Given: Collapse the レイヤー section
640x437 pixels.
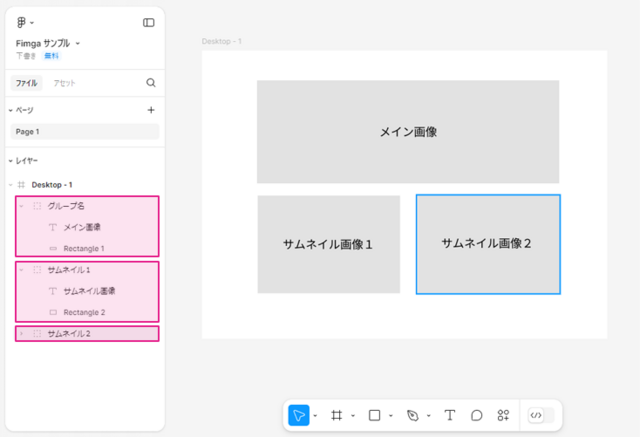Looking at the screenshot, I should (11, 161).
